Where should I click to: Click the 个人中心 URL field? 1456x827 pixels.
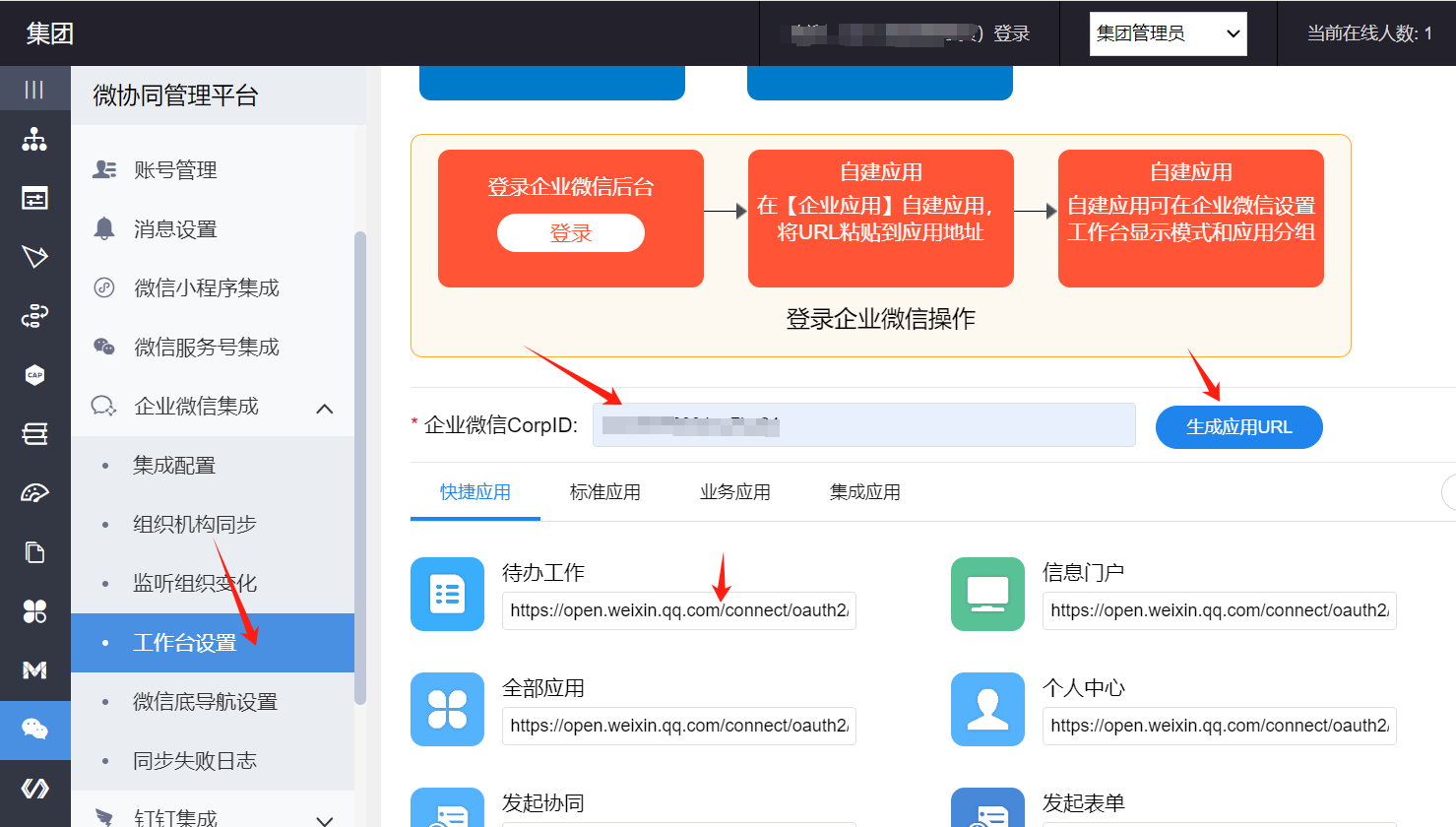click(1220, 726)
